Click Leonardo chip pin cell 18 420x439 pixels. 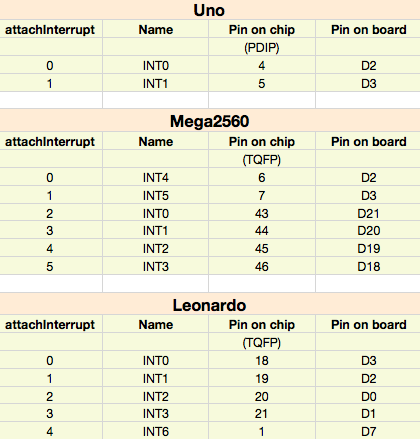pyautogui.click(x=262, y=361)
